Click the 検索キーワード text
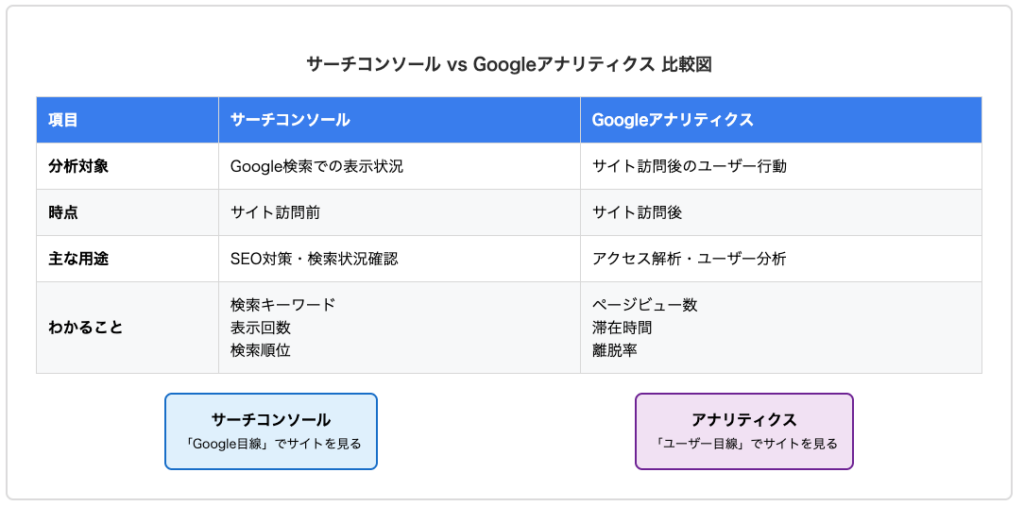This screenshot has height=506, width=1024. point(283,305)
